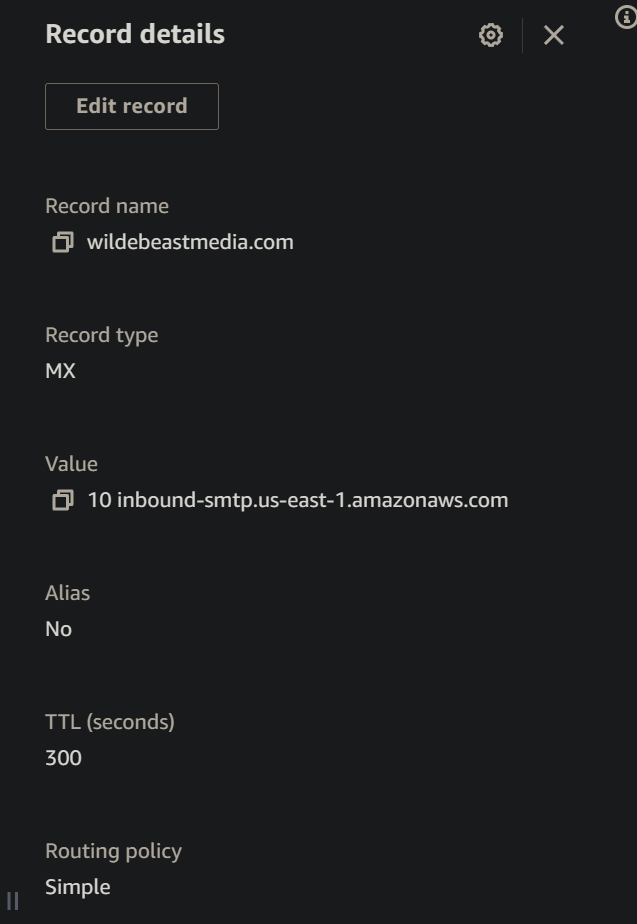
Task: Click the Alias value No
Action: [58, 629]
